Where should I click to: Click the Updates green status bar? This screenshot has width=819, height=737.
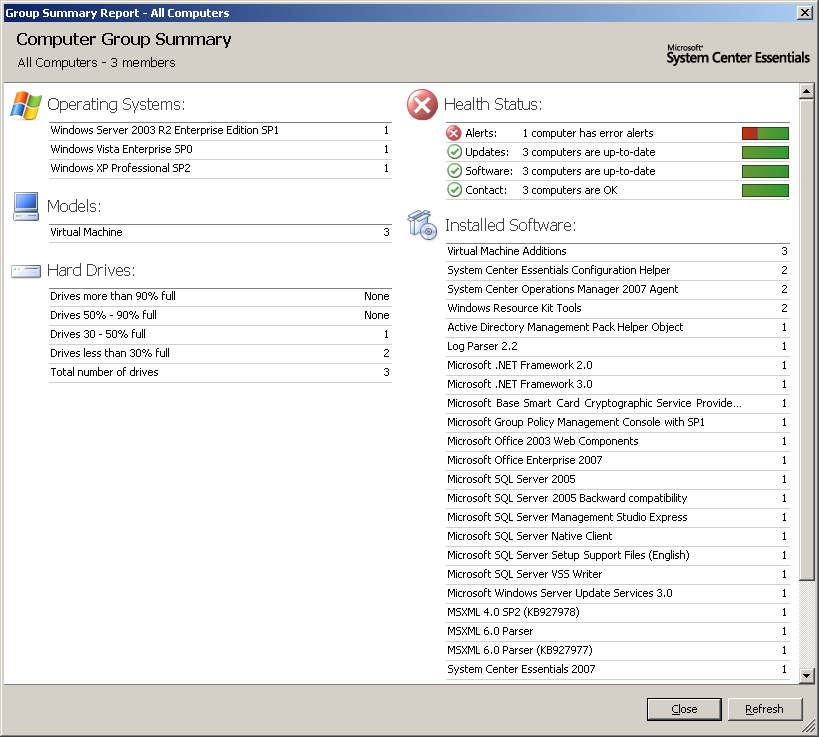(x=765, y=153)
